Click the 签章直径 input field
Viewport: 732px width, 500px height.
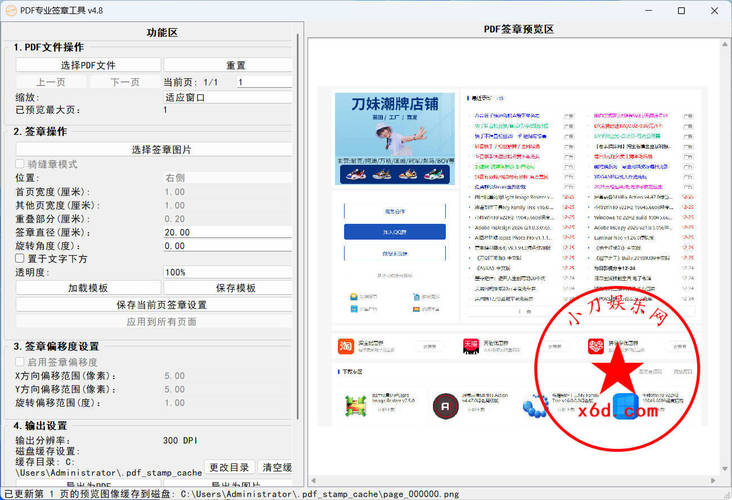[x=227, y=232]
